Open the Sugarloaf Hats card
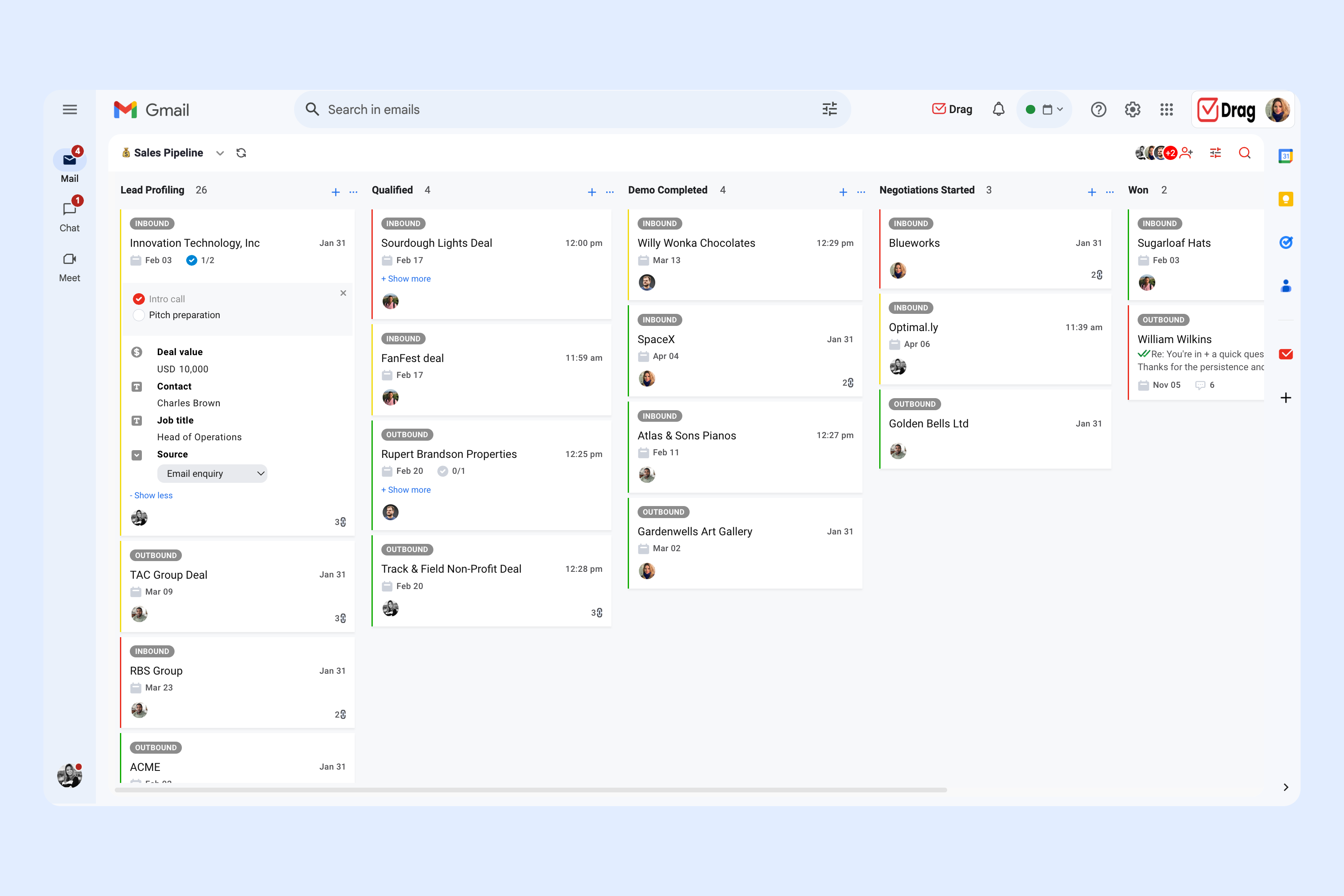Image resolution: width=1344 pixels, height=896 pixels. coord(1196,255)
